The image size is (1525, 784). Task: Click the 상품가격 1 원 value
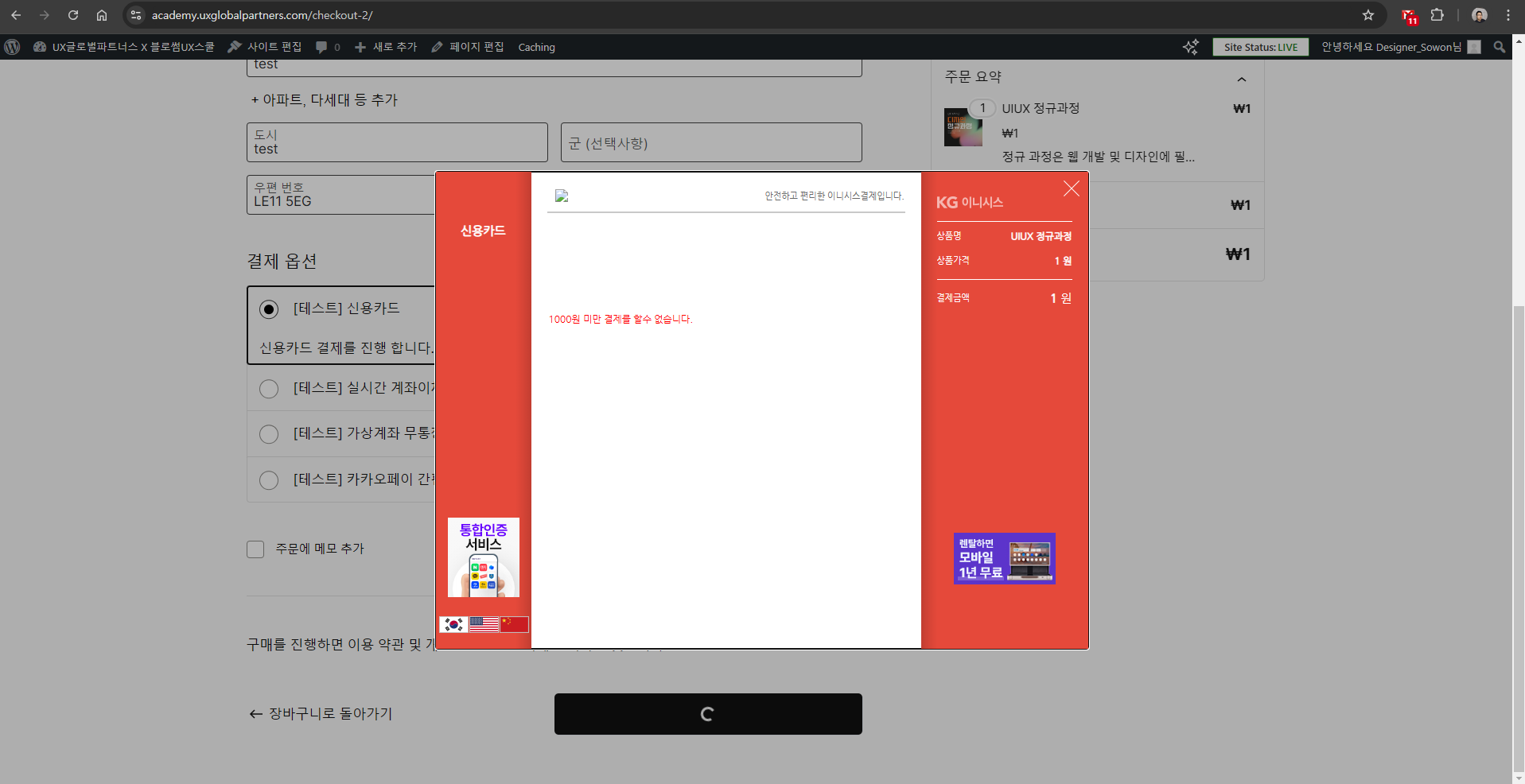1063,261
